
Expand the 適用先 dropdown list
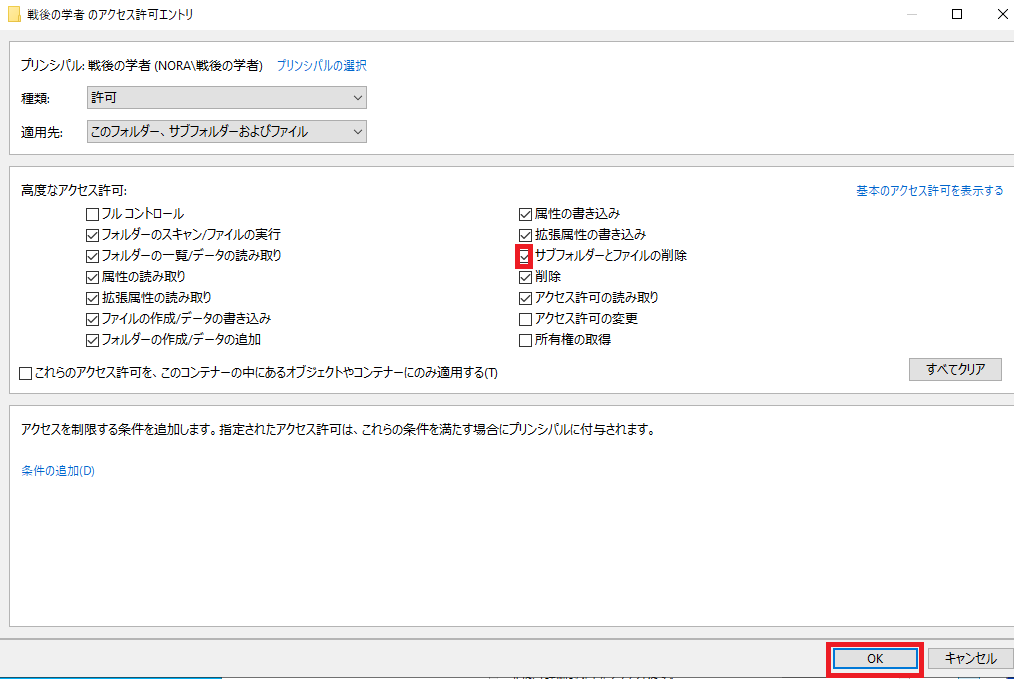pyautogui.click(x=226, y=132)
